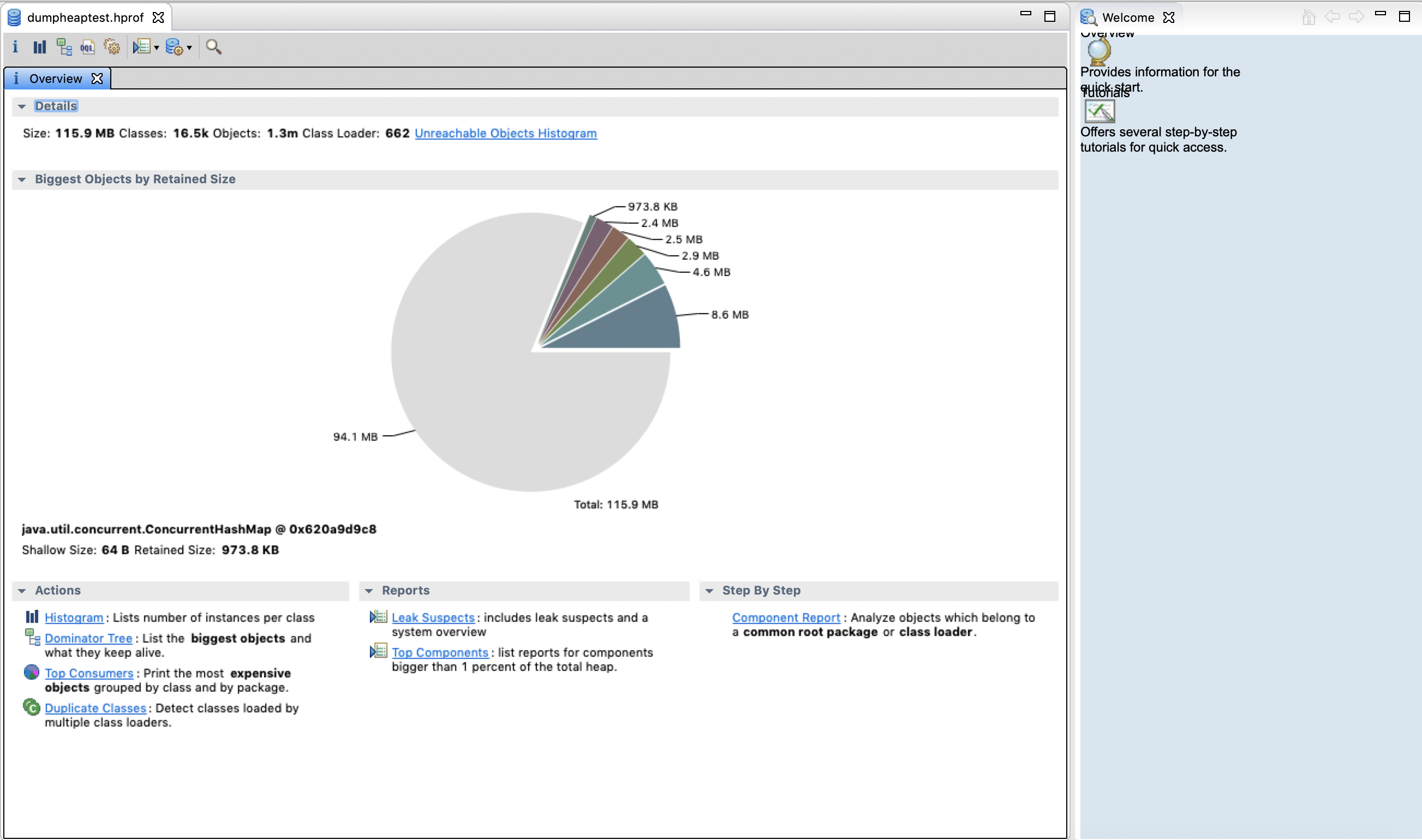Open the Histogram toolbar icon
Screen dimensions: 1422x840
[x=39, y=47]
